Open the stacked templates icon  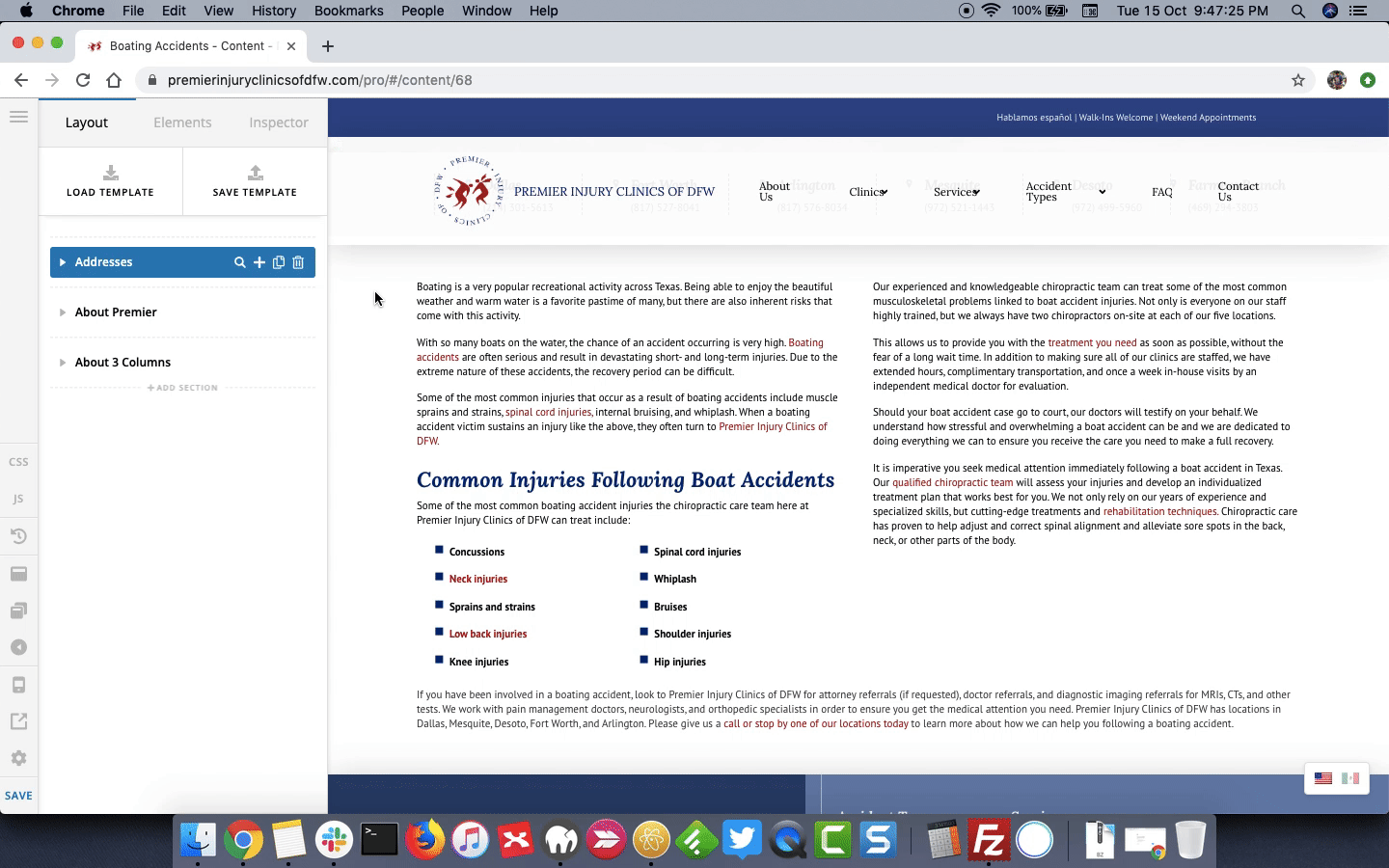click(x=18, y=610)
